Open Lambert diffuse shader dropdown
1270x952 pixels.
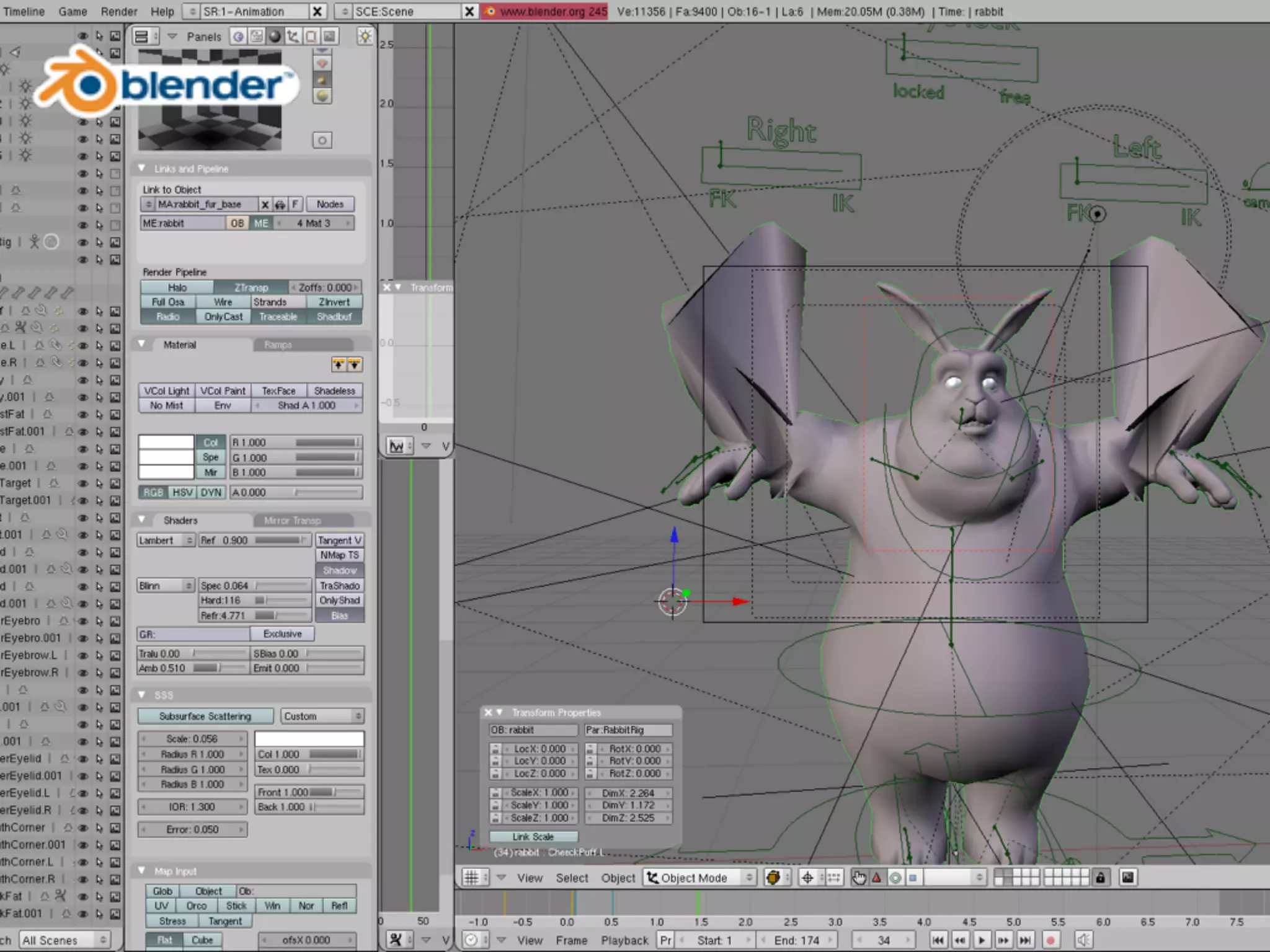(x=166, y=540)
